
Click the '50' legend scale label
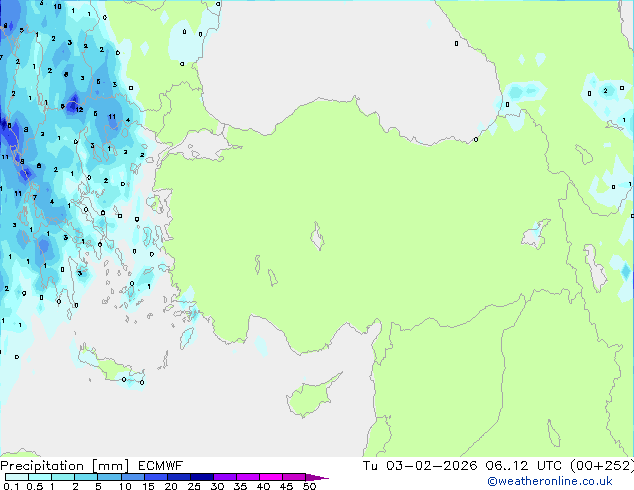(x=309, y=486)
